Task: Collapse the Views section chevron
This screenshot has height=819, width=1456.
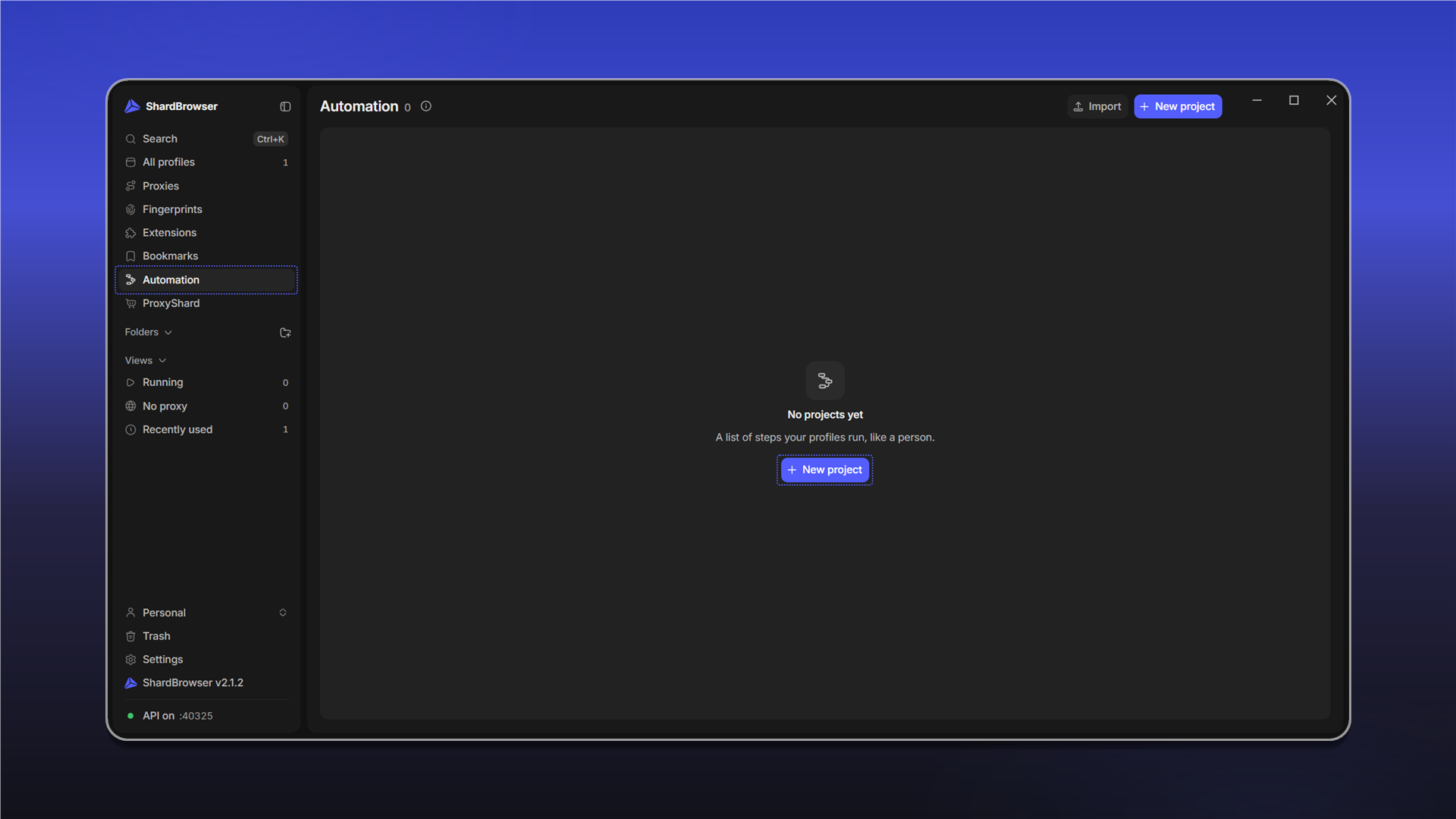Action: click(x=162, y=361)
